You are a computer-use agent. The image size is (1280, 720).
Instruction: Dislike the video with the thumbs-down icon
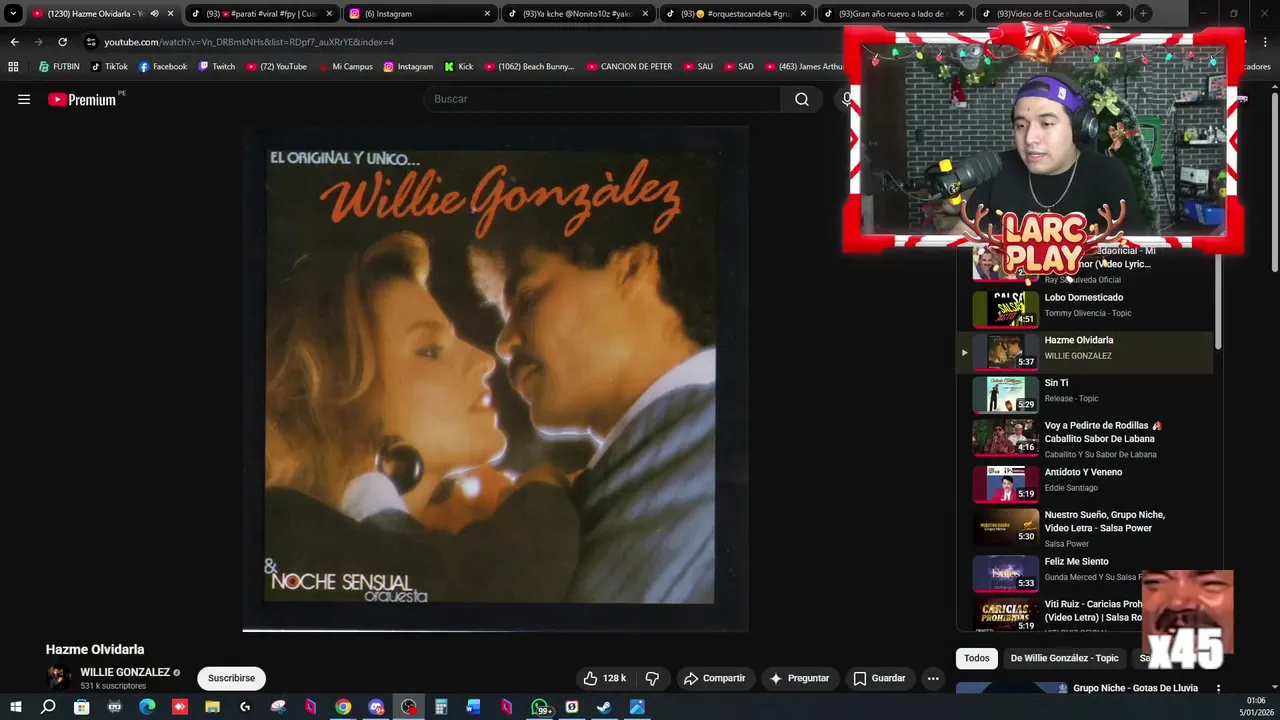tap(652, 678)
